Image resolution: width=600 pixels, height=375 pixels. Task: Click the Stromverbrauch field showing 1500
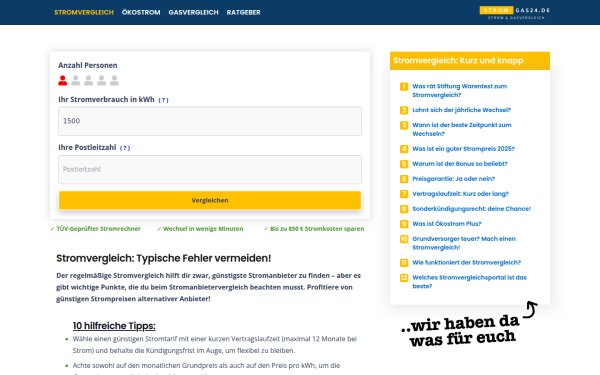210,121
